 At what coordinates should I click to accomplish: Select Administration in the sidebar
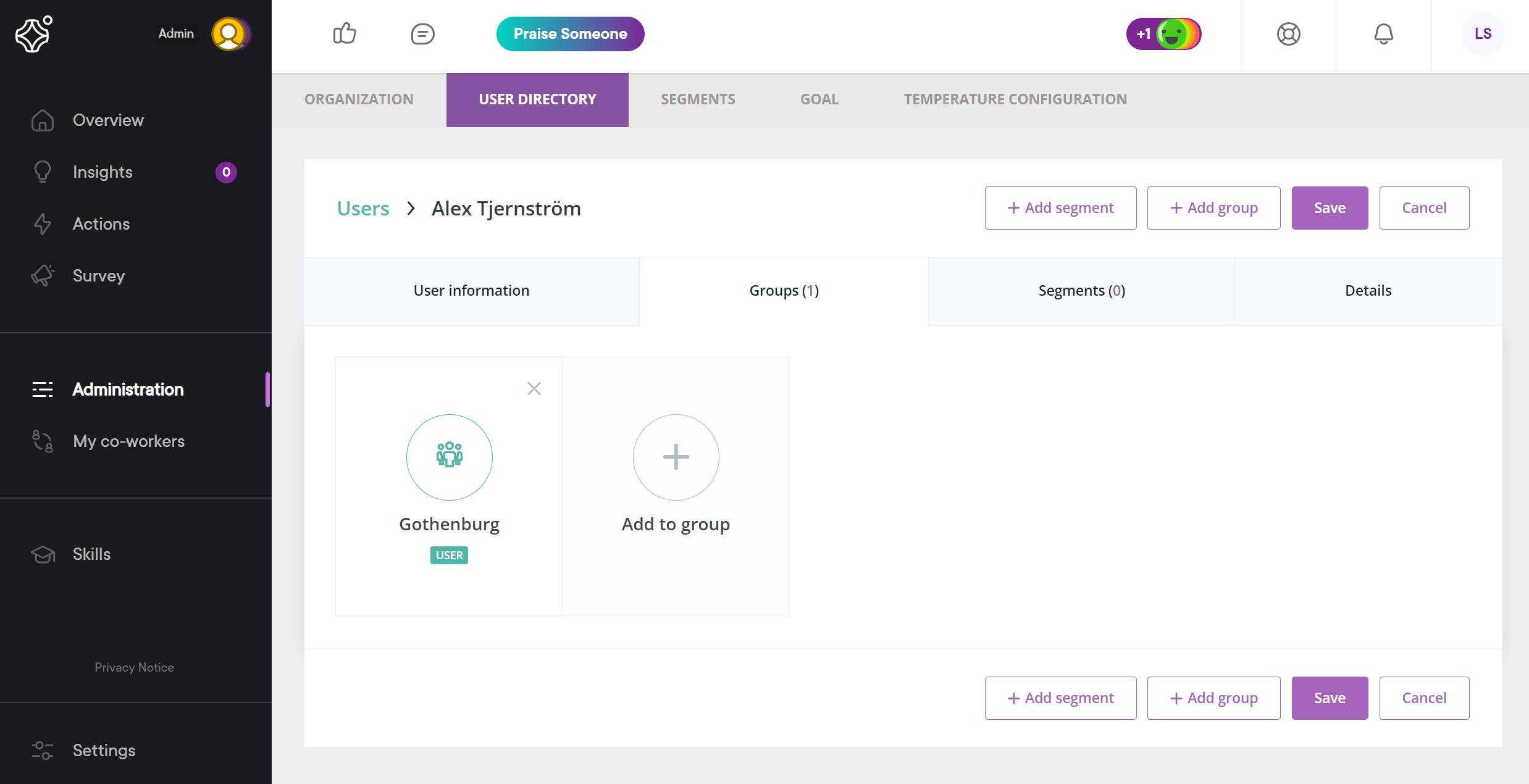point(128,390)
